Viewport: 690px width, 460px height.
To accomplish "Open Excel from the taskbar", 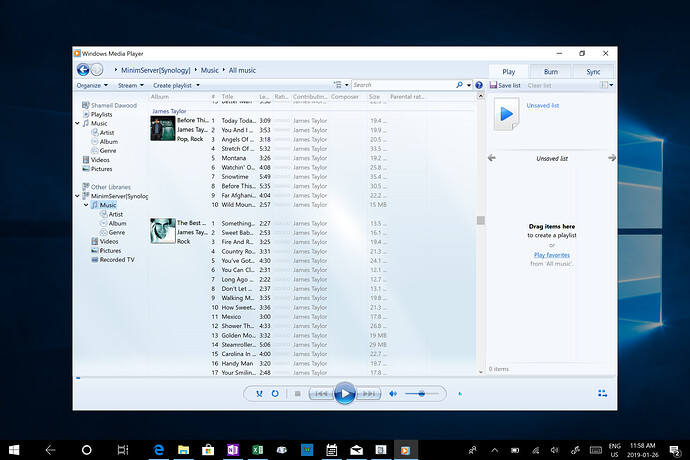I will coord(257,450).
